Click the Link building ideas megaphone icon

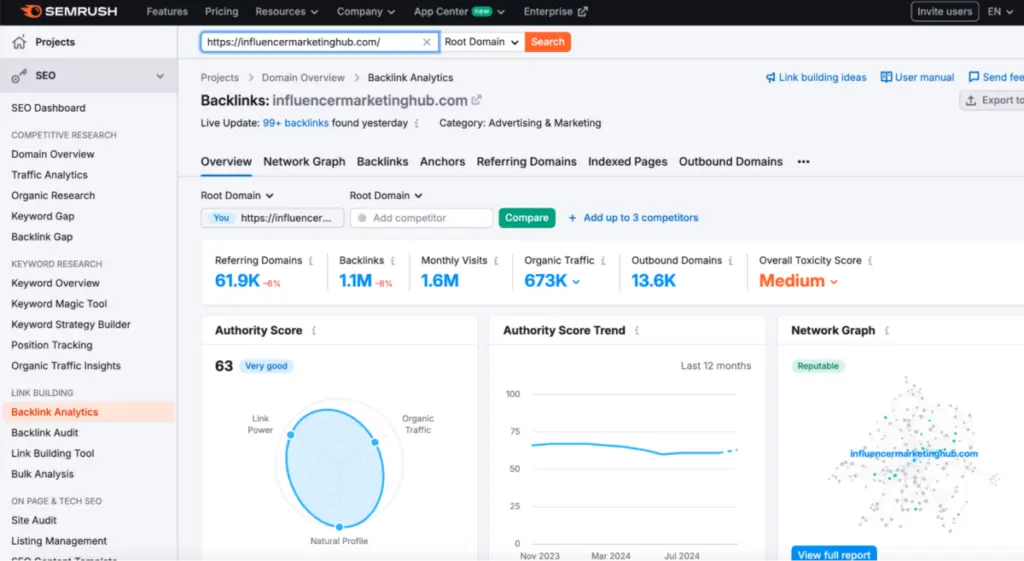(x=771, y=78)
